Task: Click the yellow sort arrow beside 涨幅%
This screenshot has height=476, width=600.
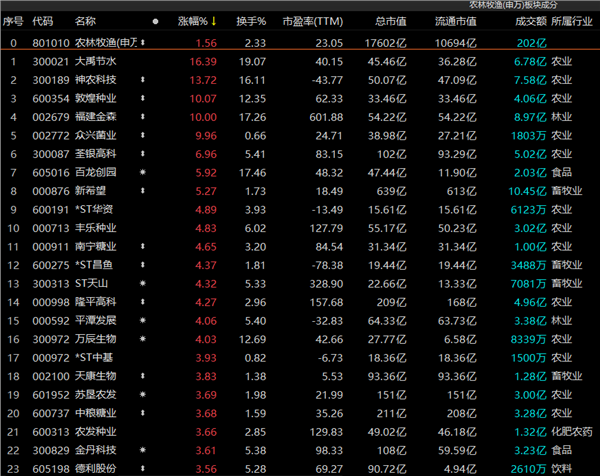Action: coord(213,20)
